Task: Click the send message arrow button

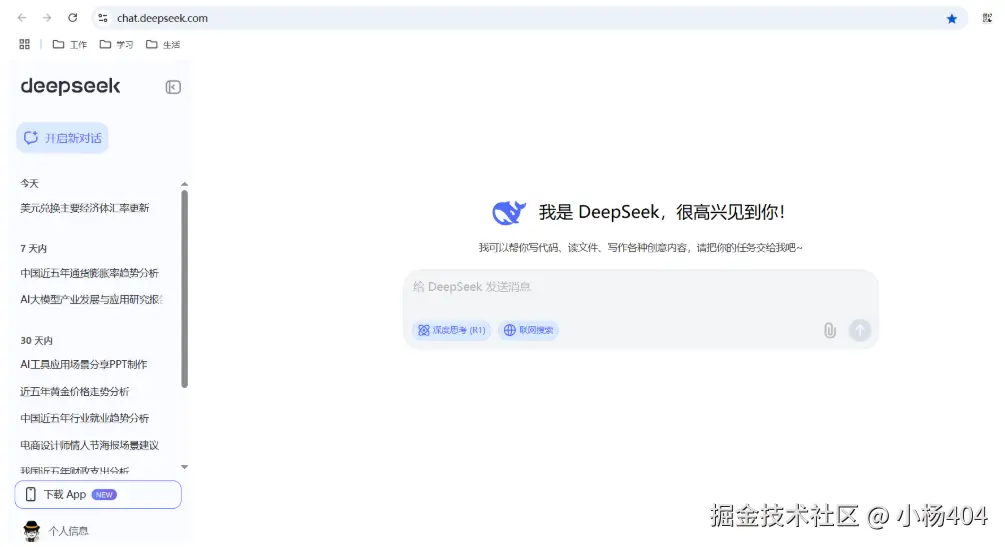Action: pos(860,330)
